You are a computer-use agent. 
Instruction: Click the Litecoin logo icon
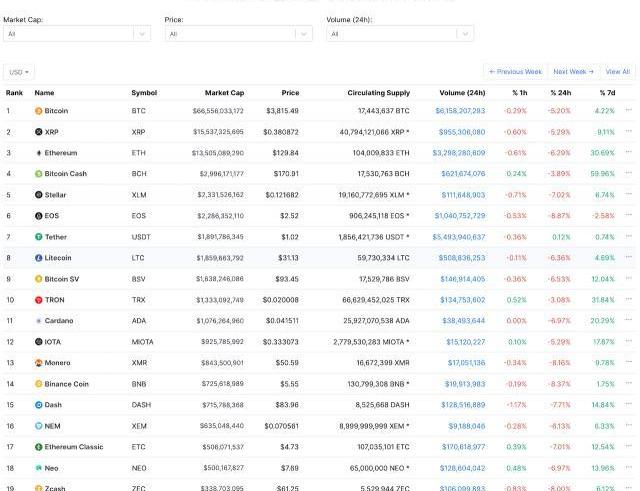click(38, 258)
